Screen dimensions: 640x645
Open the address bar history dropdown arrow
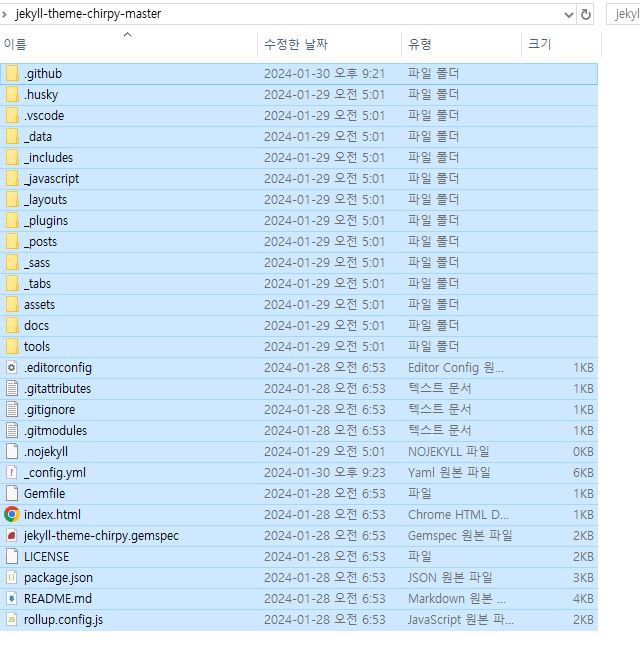569,15
